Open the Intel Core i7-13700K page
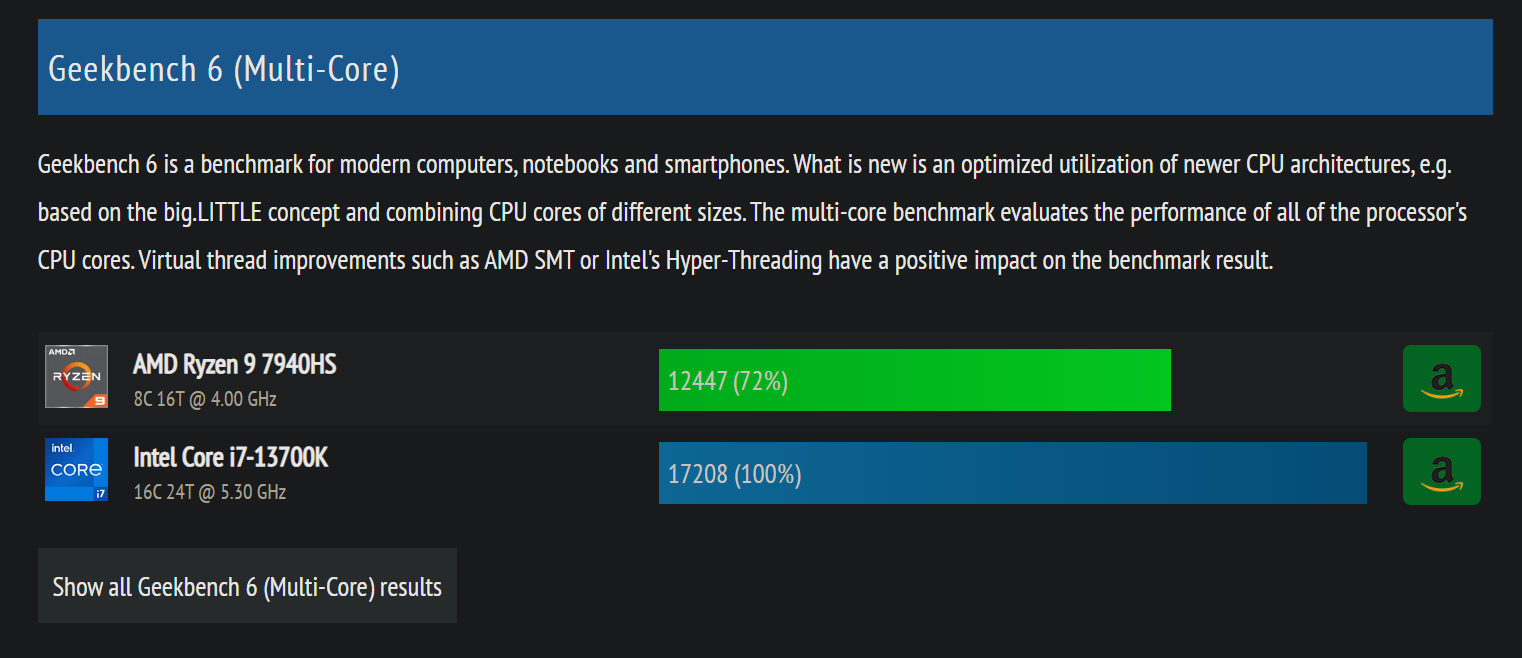 [230, 458]
